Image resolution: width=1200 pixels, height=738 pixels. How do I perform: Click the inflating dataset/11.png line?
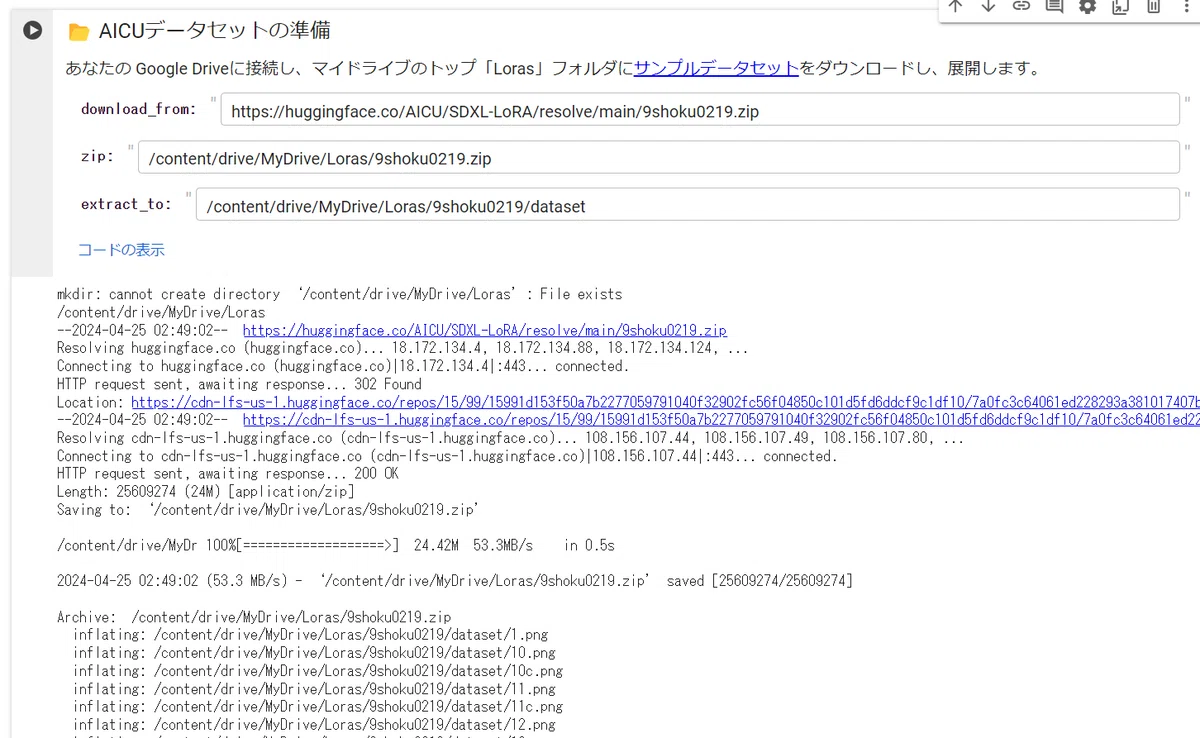[314, 689]
